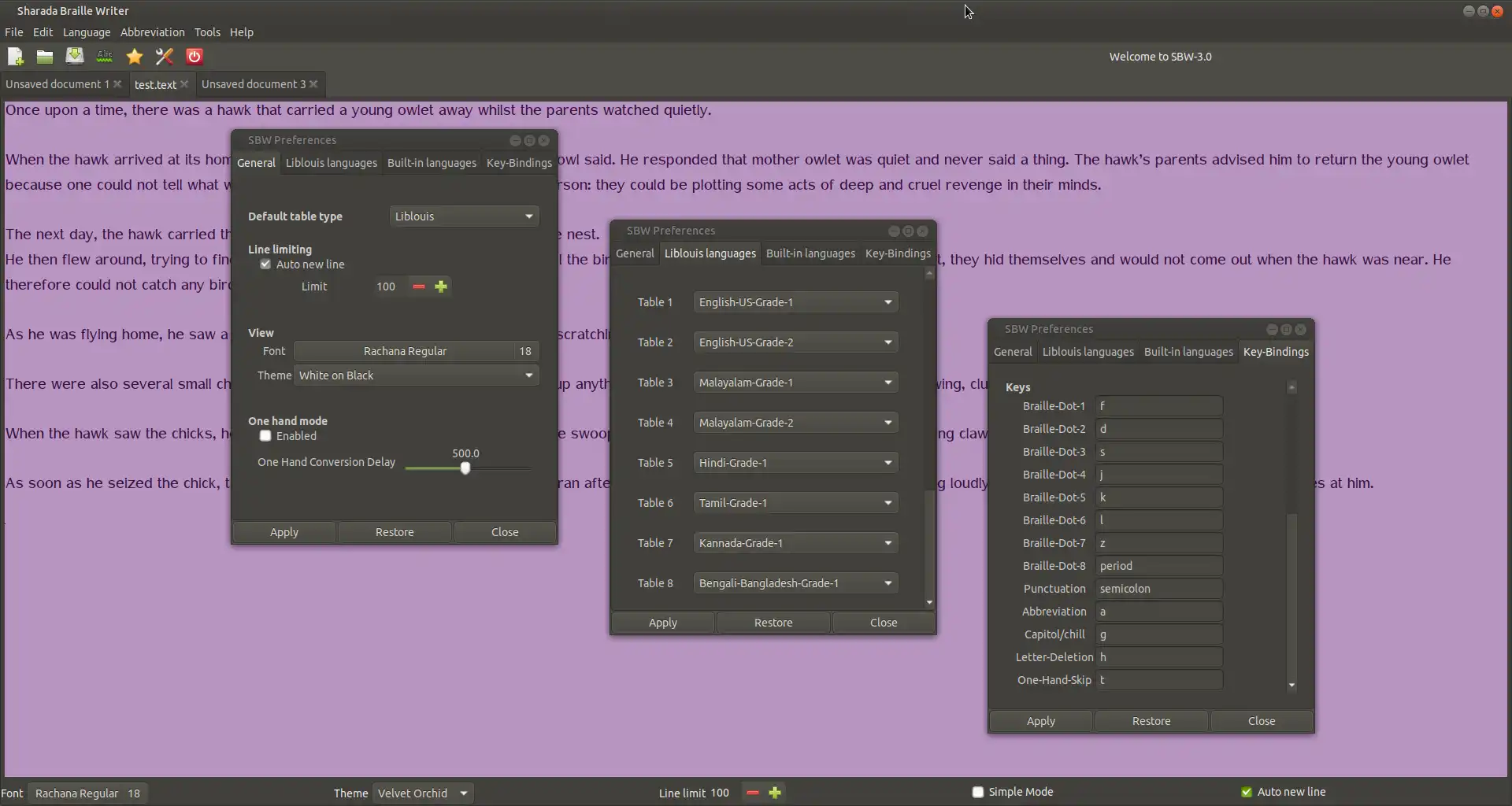Open the Table 5 Hindi-Grade-1 dropdown
Viewport: 1512px width, 806px height.
[x=795, y=463]
